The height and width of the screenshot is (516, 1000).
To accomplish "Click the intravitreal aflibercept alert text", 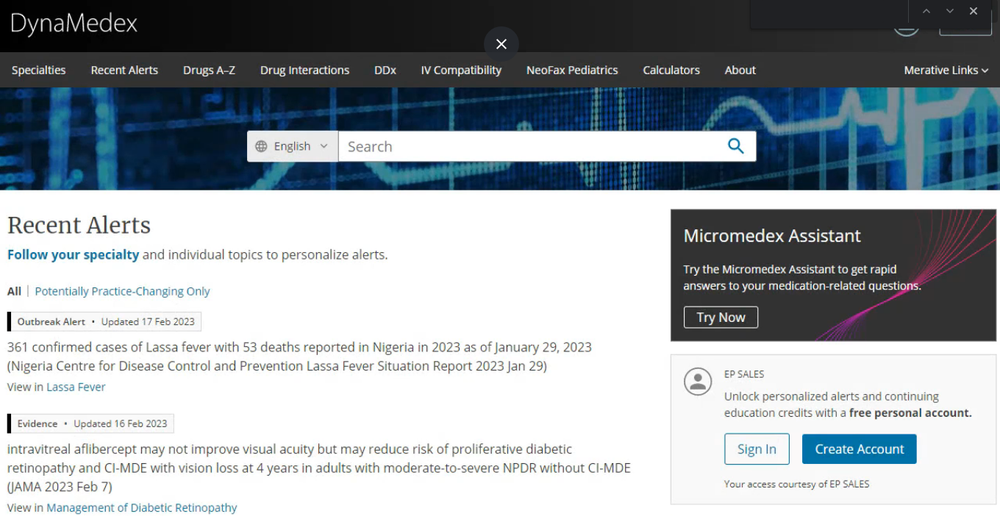I will 319,468.
